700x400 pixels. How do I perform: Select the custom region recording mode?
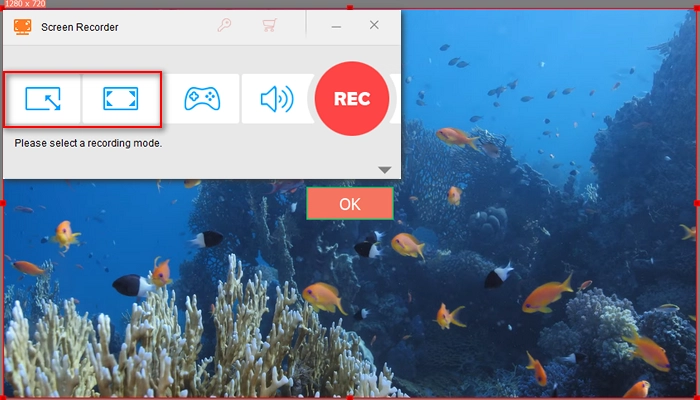pos(43,99)
